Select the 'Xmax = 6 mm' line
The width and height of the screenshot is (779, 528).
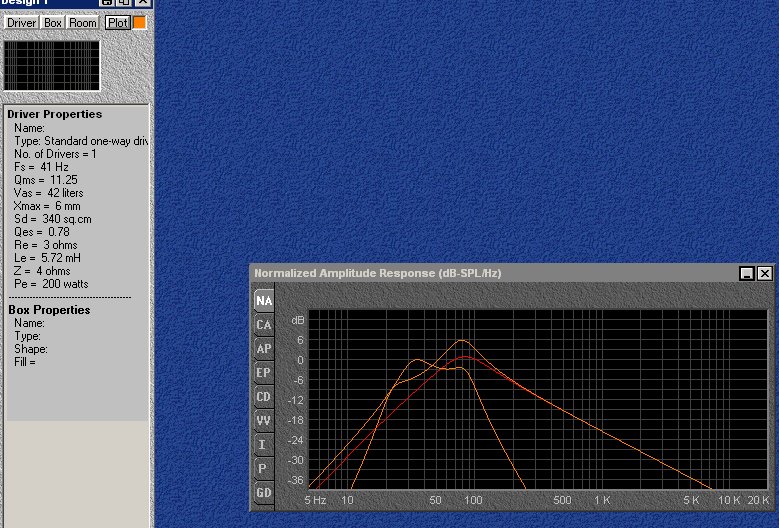tap(47, 206)
